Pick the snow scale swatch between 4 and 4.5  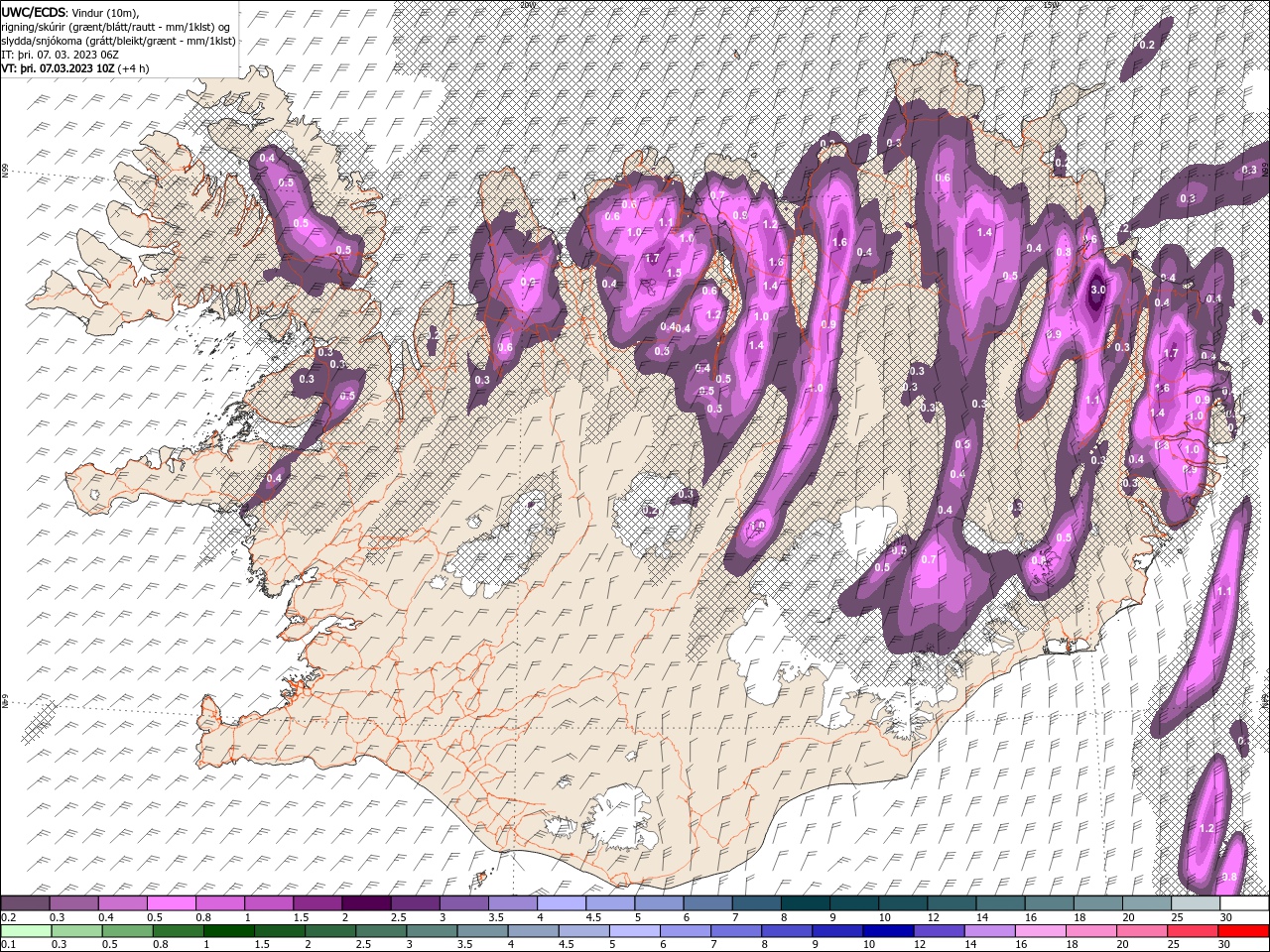562,903
